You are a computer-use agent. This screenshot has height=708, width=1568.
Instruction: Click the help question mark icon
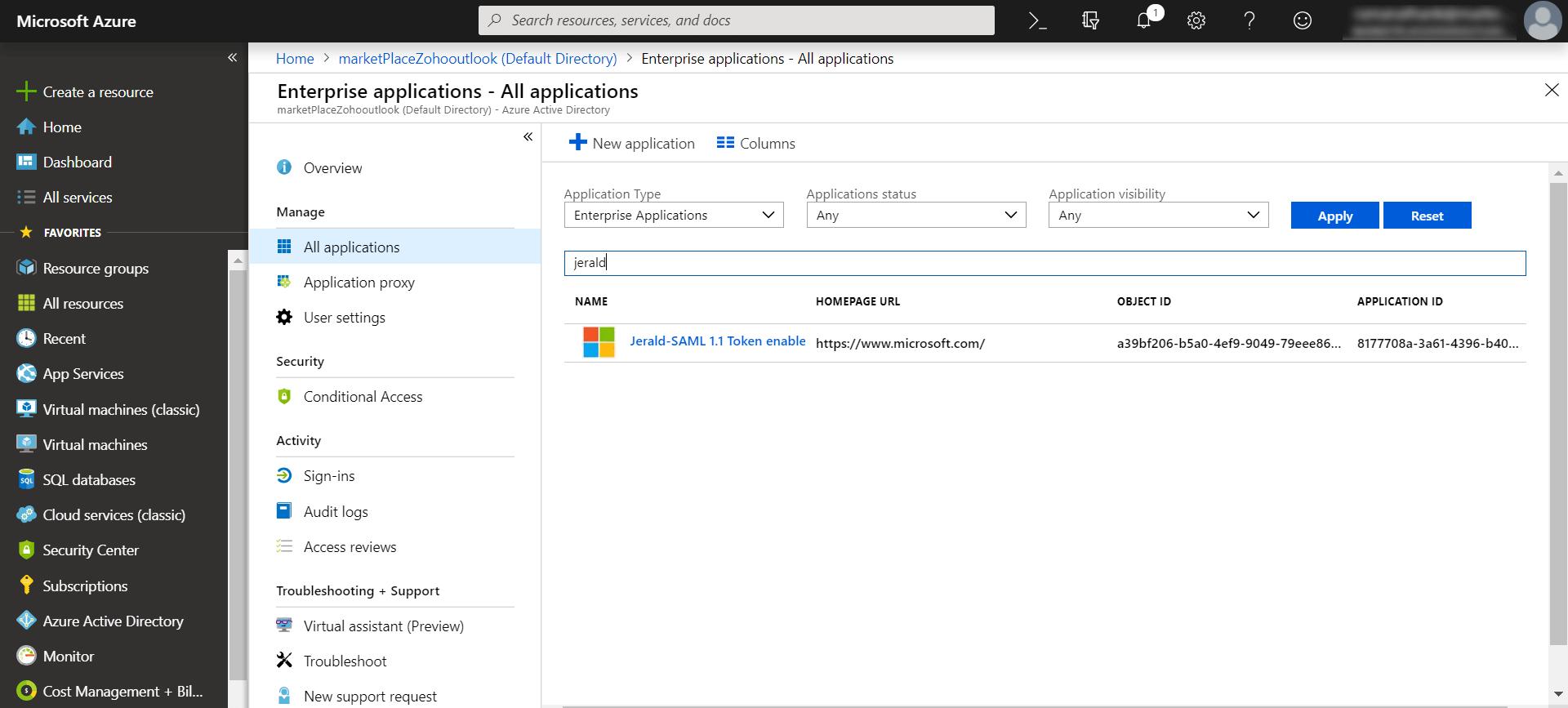(1249, 21)
